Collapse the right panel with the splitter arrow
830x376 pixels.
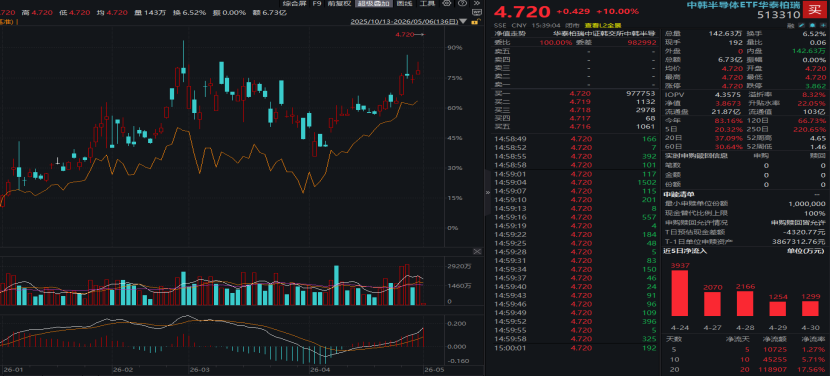pos(488,194)
